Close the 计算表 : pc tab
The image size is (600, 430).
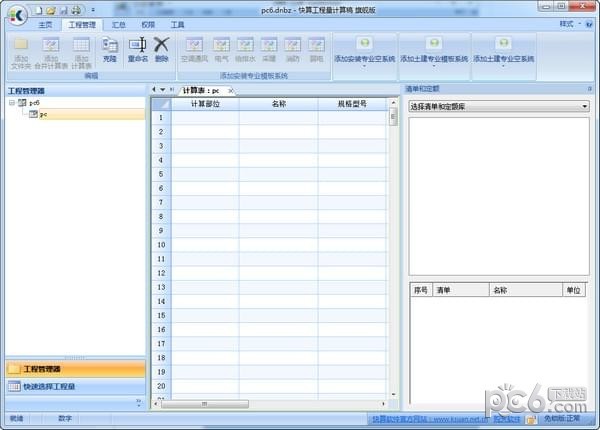pyautogui.click(x=231, y=91)
